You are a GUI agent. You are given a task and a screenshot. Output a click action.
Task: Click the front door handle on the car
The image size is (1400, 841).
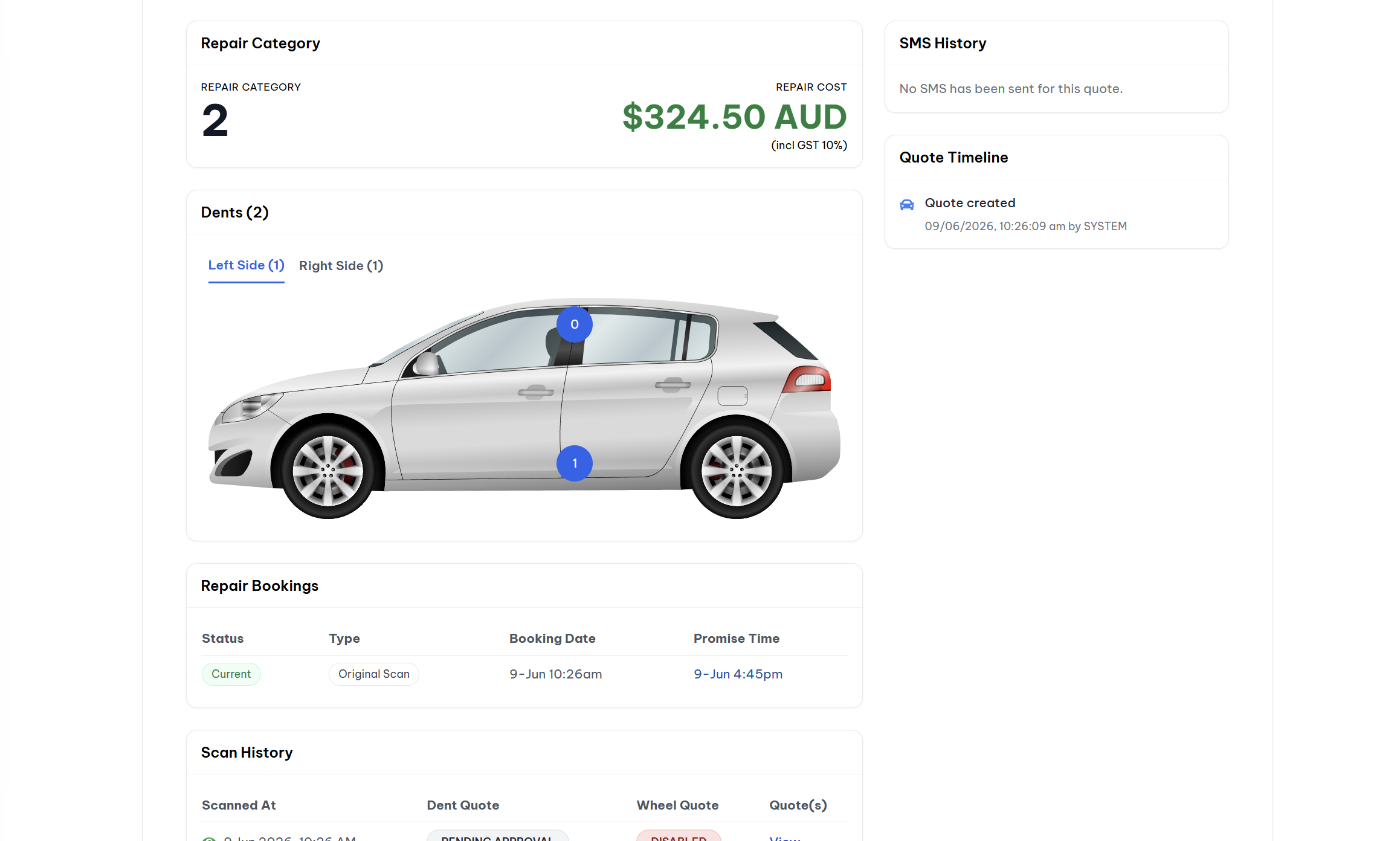click(535, 392)
